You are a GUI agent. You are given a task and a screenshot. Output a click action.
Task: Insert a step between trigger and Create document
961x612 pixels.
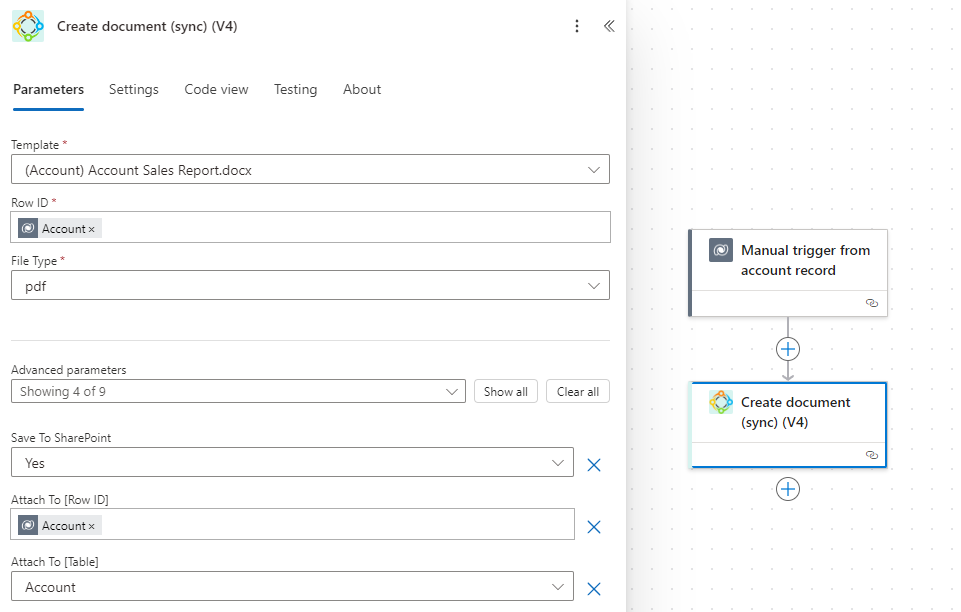click(x=788, y=349)
